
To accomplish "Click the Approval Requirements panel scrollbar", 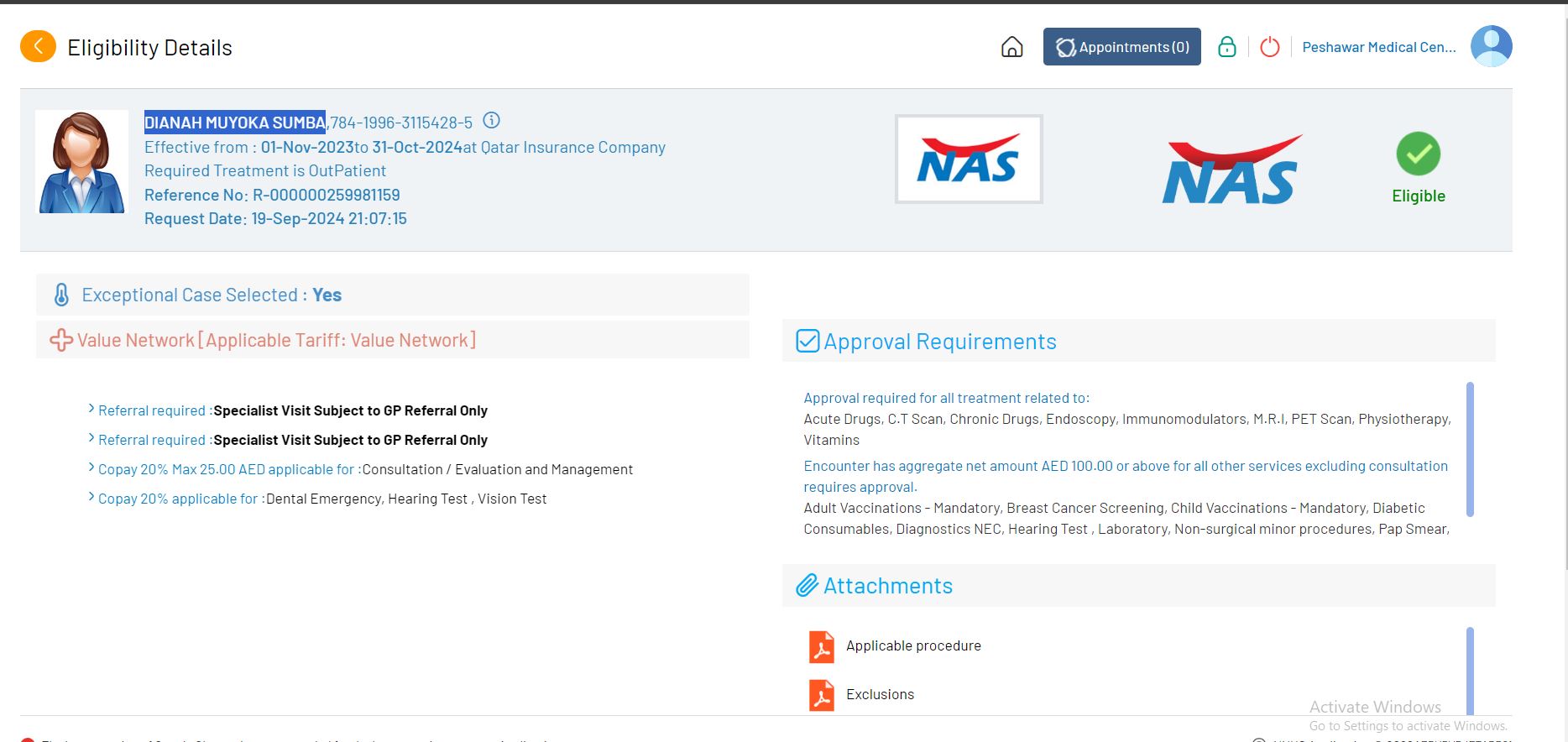I will pyautogui.click(x=1469, y=449).
